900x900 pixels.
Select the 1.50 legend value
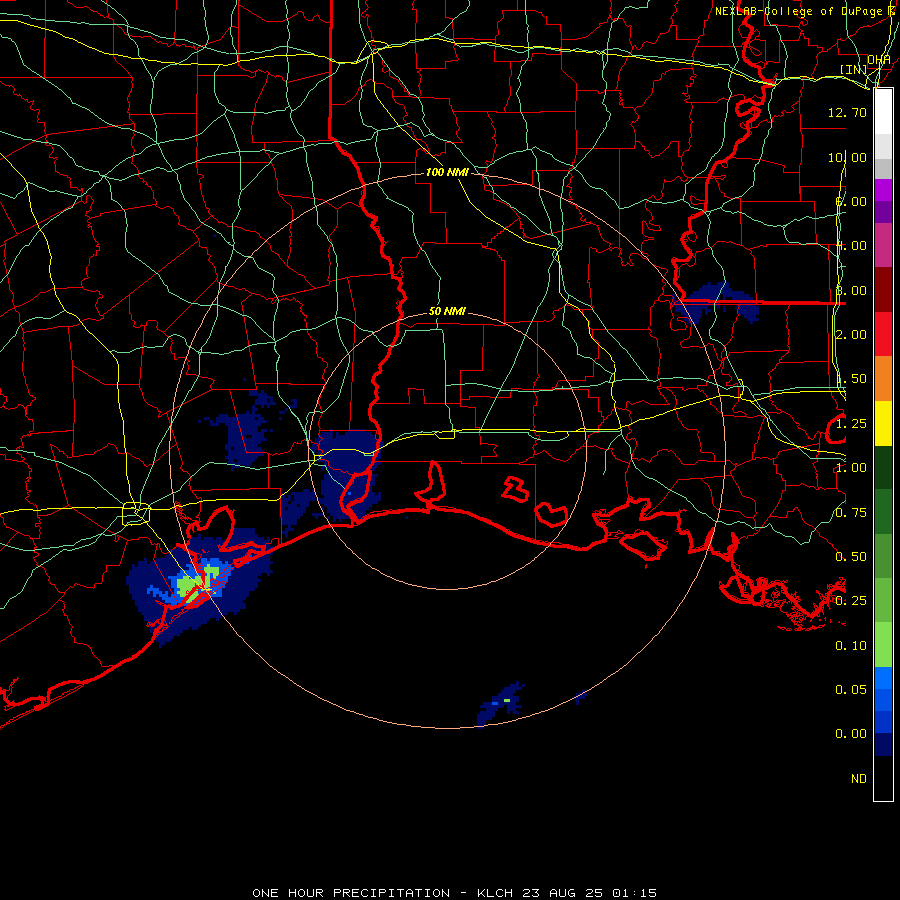[851, 379]
